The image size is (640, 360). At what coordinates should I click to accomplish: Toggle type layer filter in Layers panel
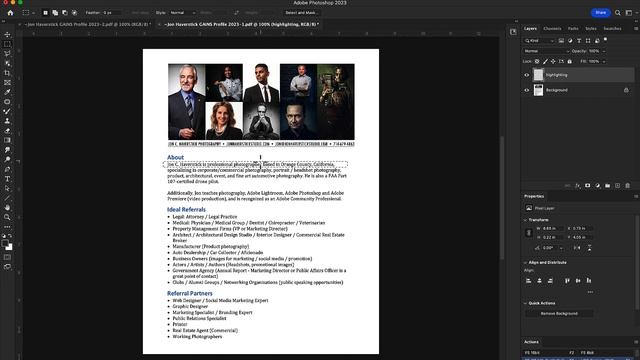point(579,41)
